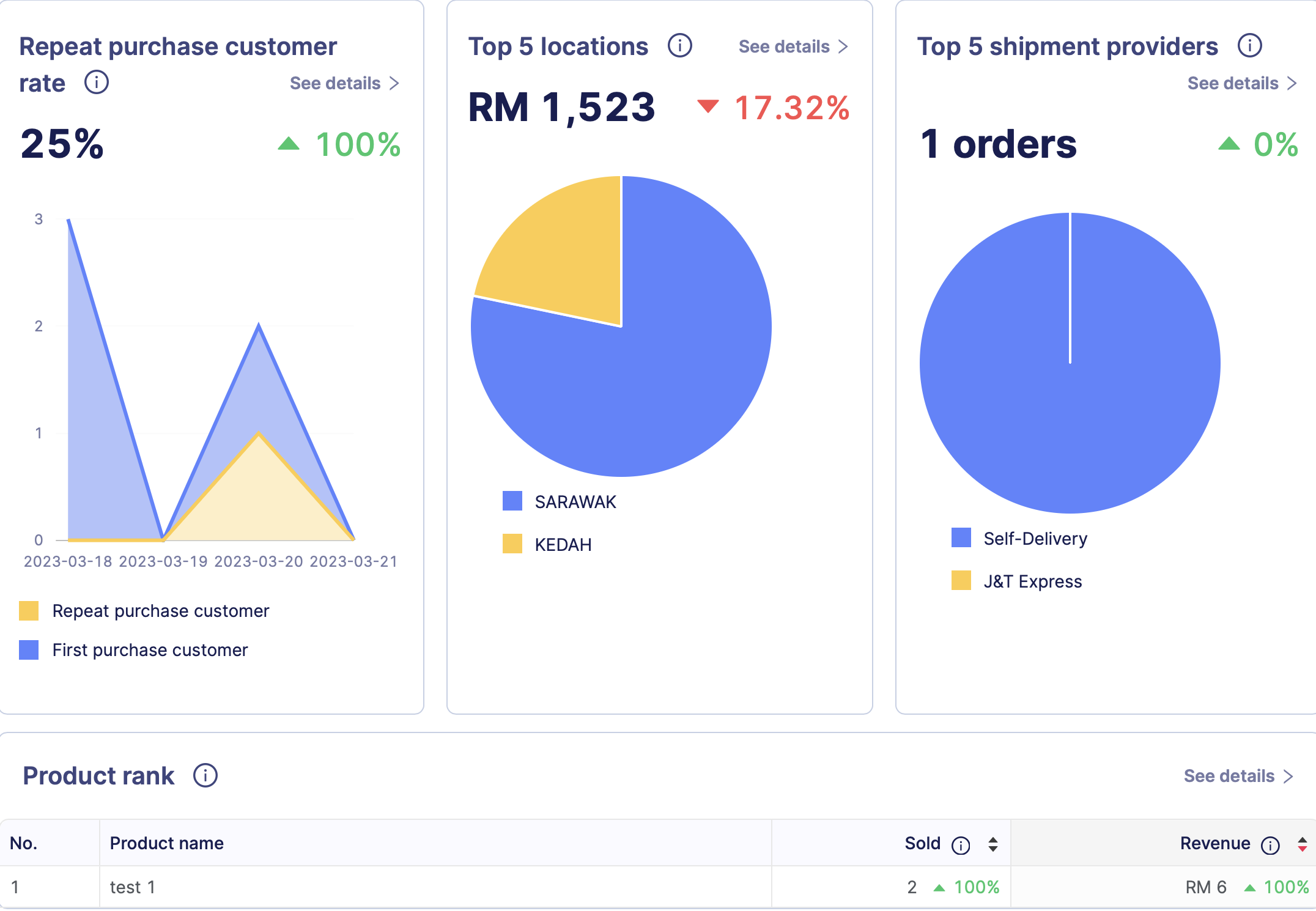Sort table by Revenue column arrows
Screen dimensions: 1316x911
(1303, 844)
